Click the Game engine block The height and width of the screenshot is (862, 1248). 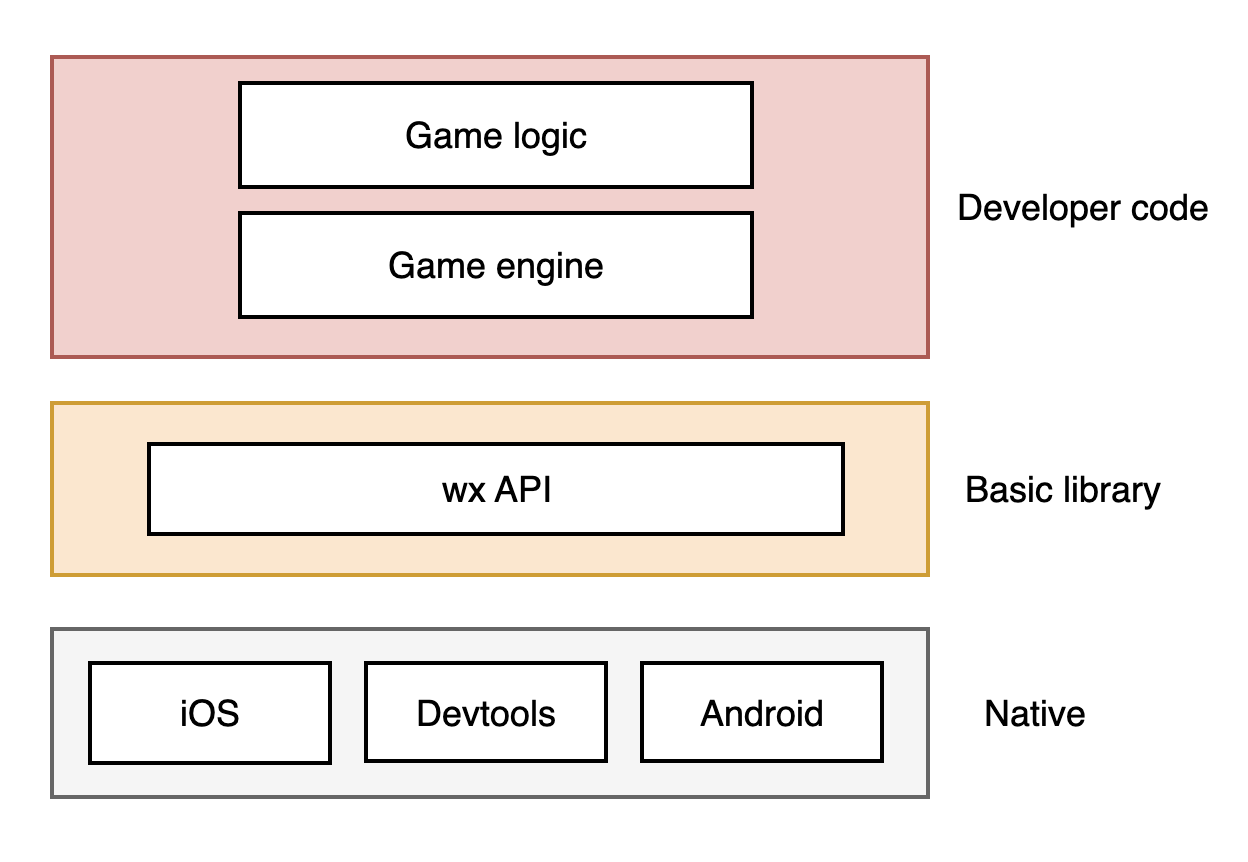pos(495,265)
